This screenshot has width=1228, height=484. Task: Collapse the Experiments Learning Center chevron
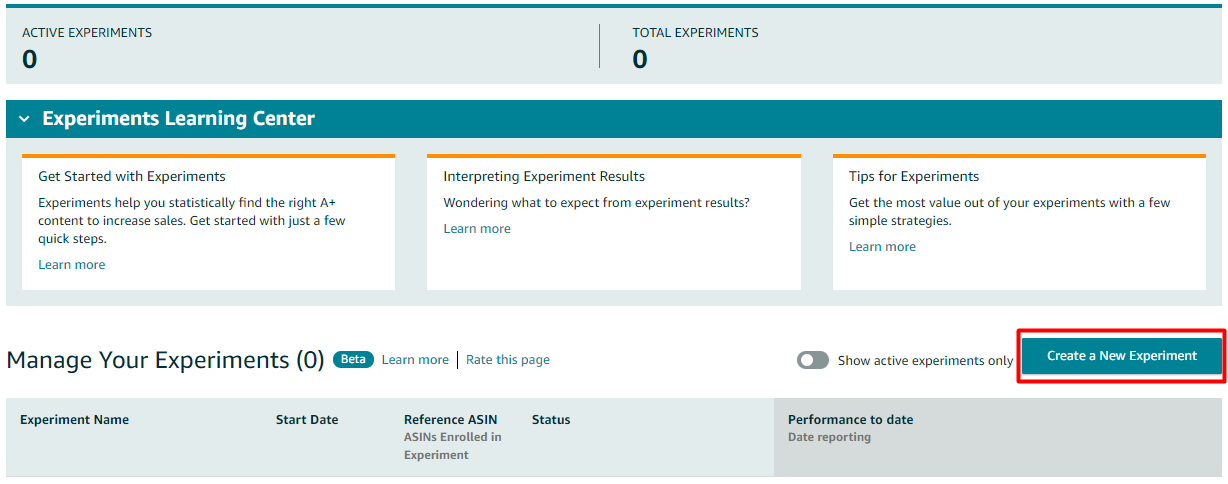24,119
